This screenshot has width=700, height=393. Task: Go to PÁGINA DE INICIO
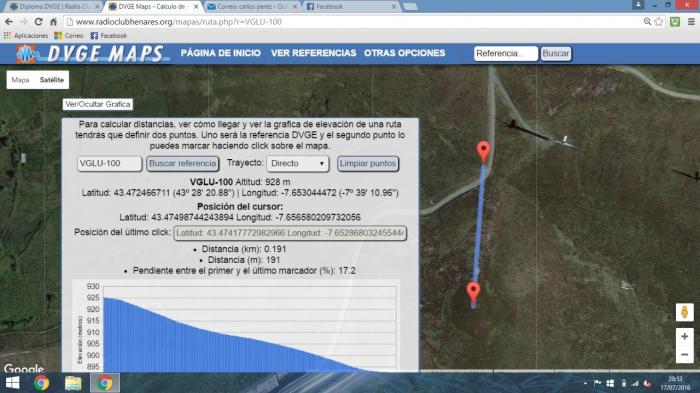click(221, 53)
